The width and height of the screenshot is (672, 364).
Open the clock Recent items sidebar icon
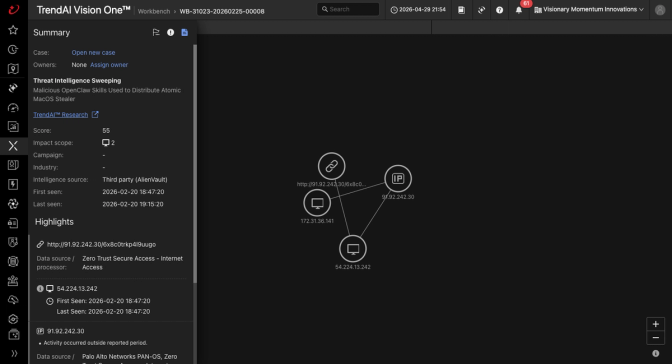(x=13, y=49)
